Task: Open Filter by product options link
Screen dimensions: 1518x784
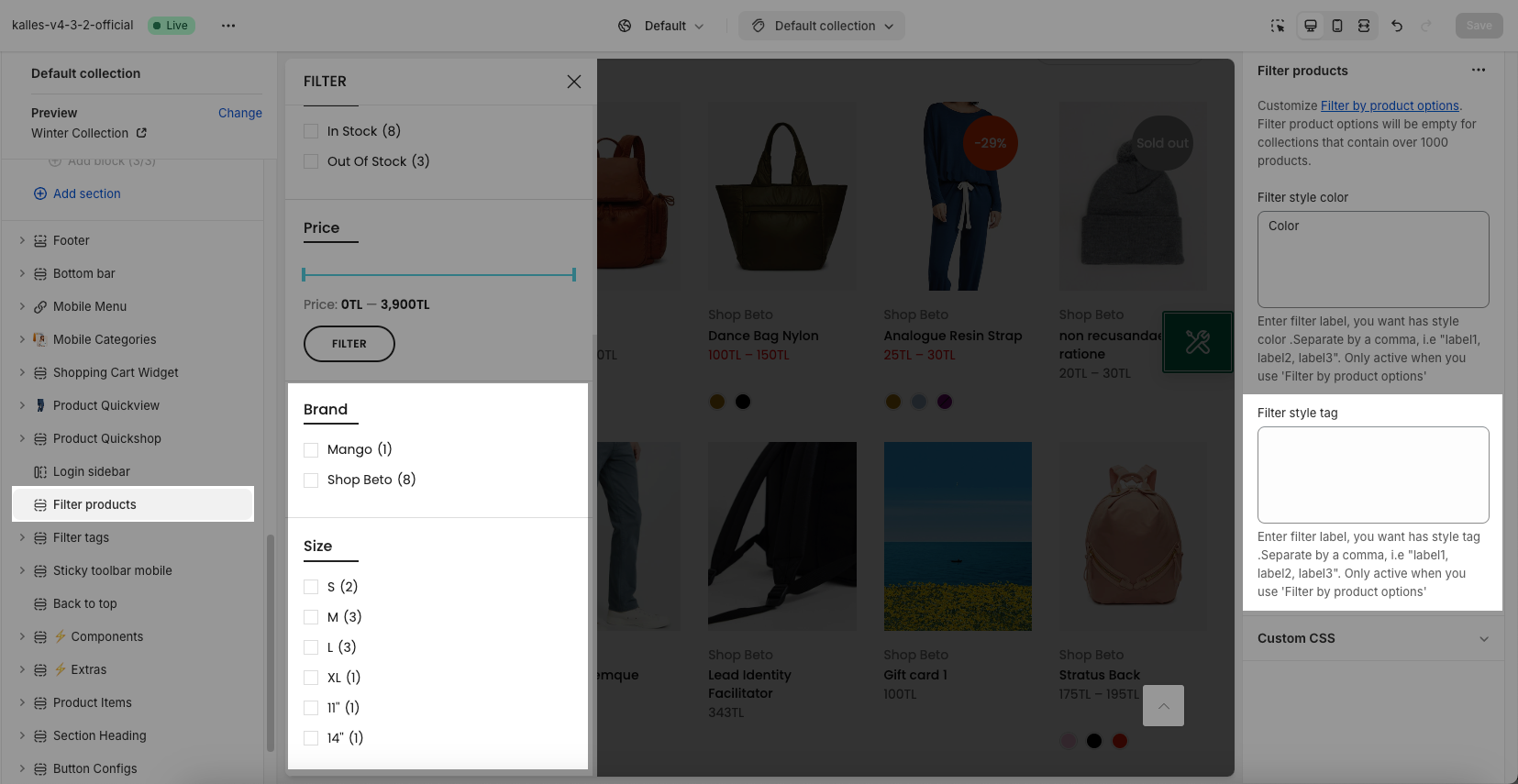Action: (1390, 105)
